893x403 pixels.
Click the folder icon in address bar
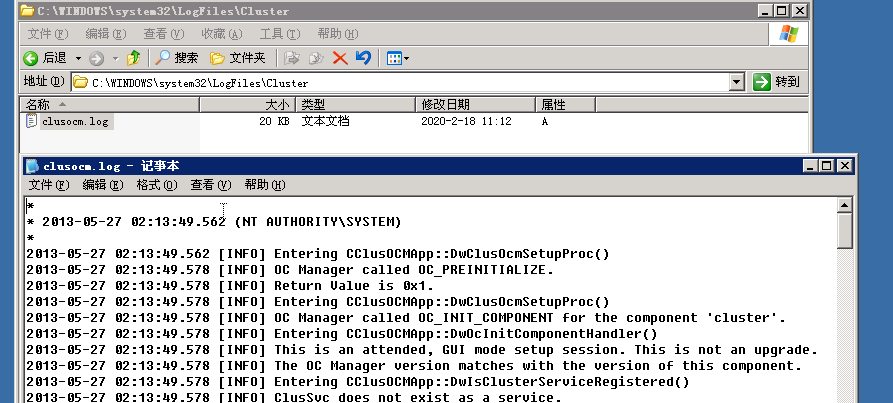[81, 83]
